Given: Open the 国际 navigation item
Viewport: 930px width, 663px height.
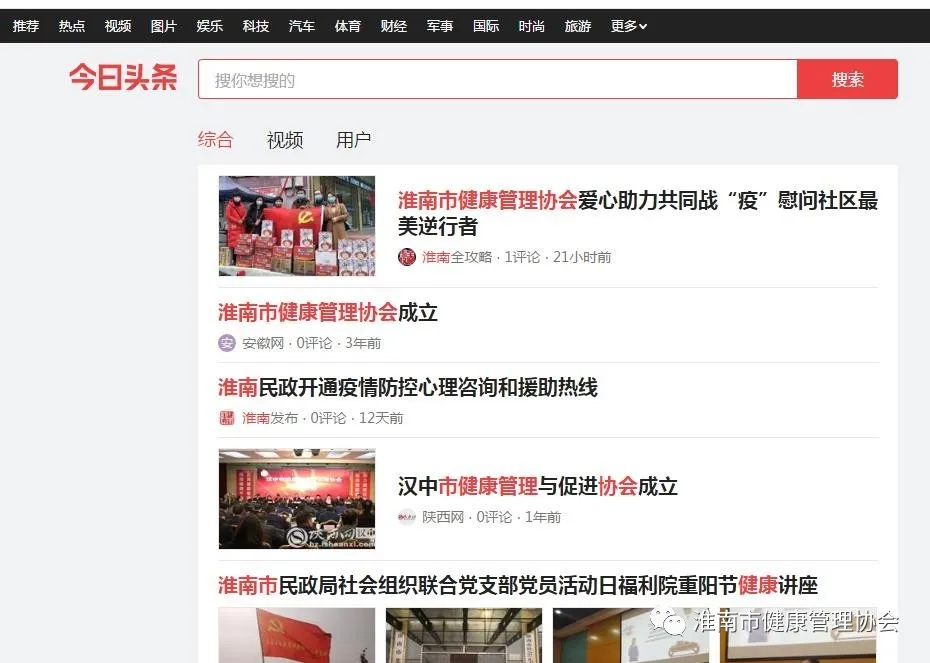Looking at the screenshot, I should [x=486, y=26].
